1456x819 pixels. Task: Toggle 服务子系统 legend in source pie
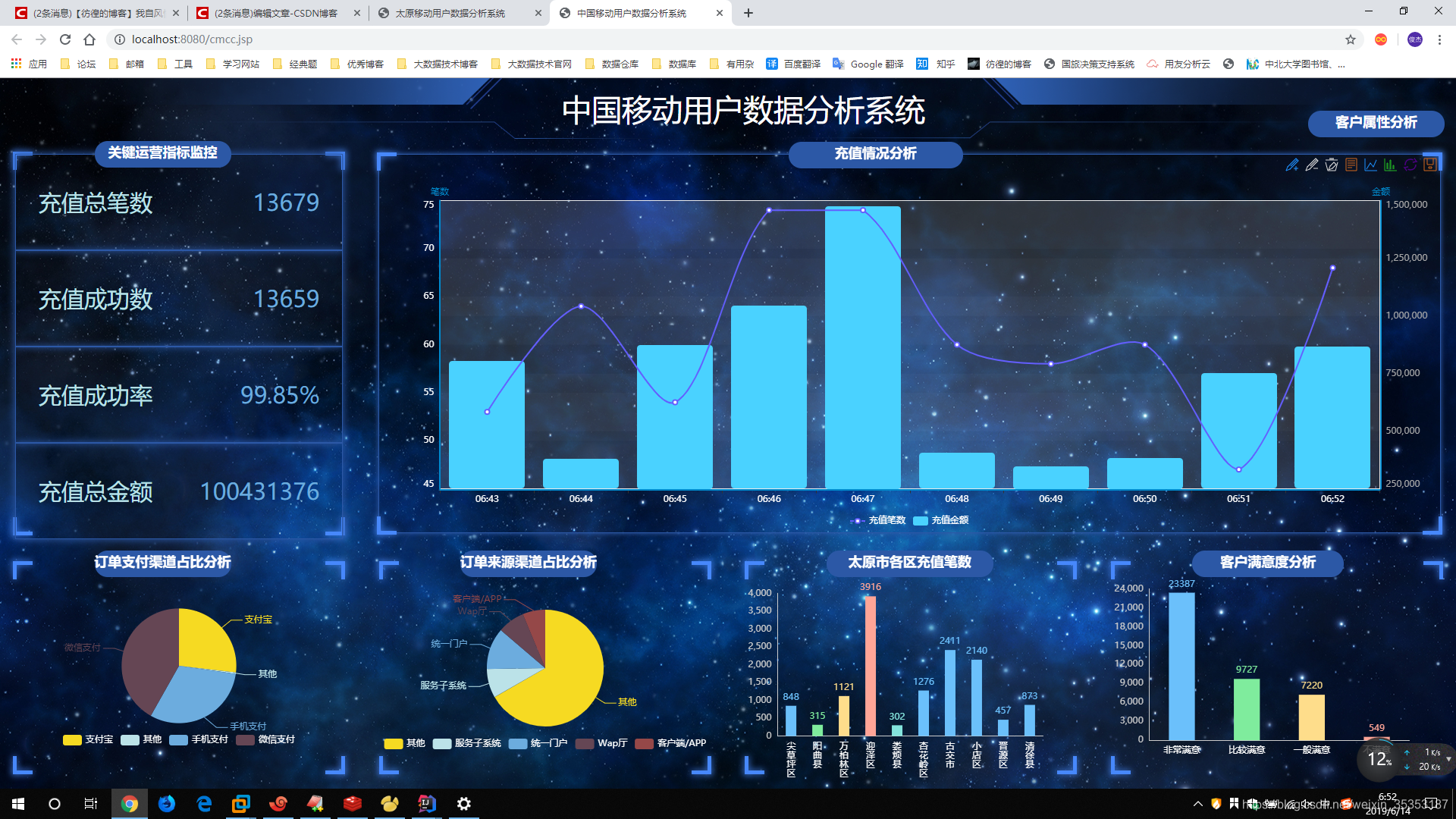(467, 743)
